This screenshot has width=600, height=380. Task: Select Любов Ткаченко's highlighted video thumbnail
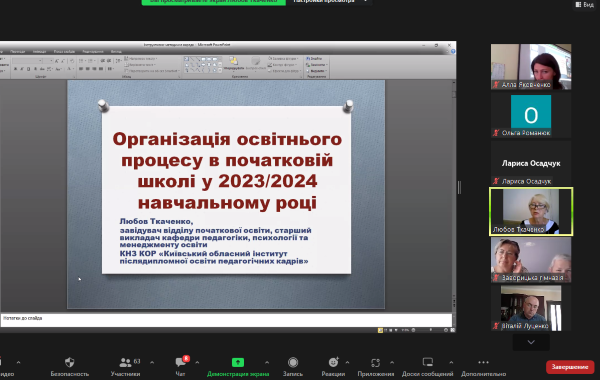coord(531,212)
